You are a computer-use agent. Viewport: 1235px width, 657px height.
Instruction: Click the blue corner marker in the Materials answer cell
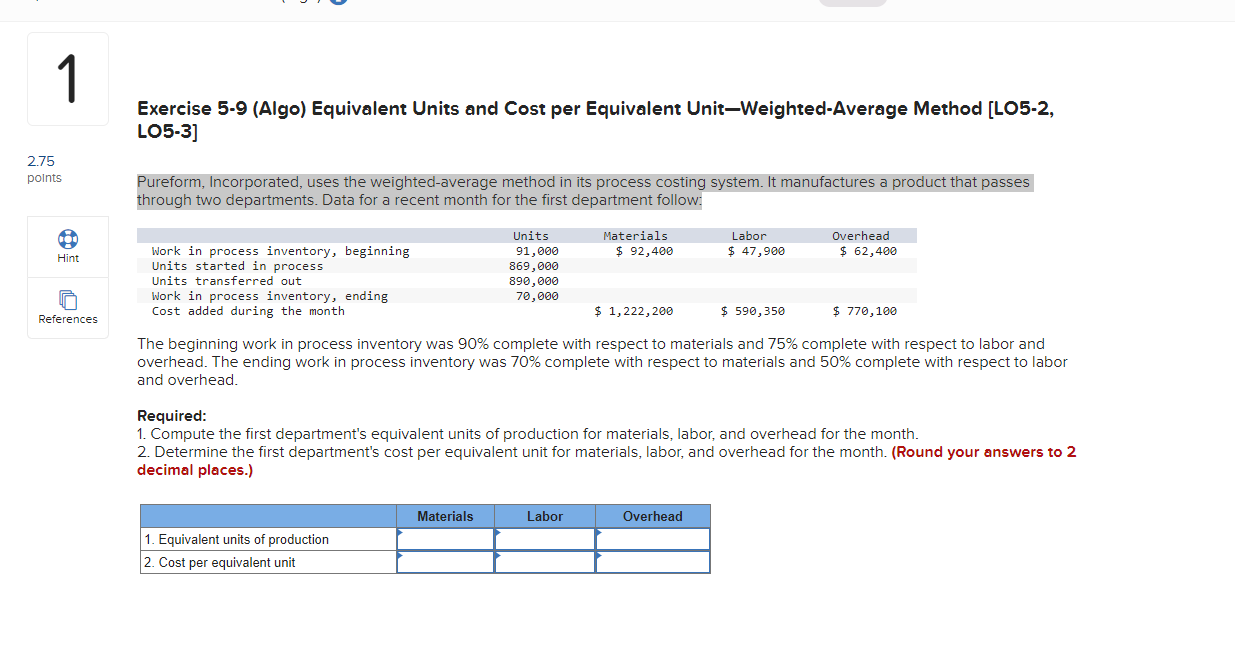[401, 534]
